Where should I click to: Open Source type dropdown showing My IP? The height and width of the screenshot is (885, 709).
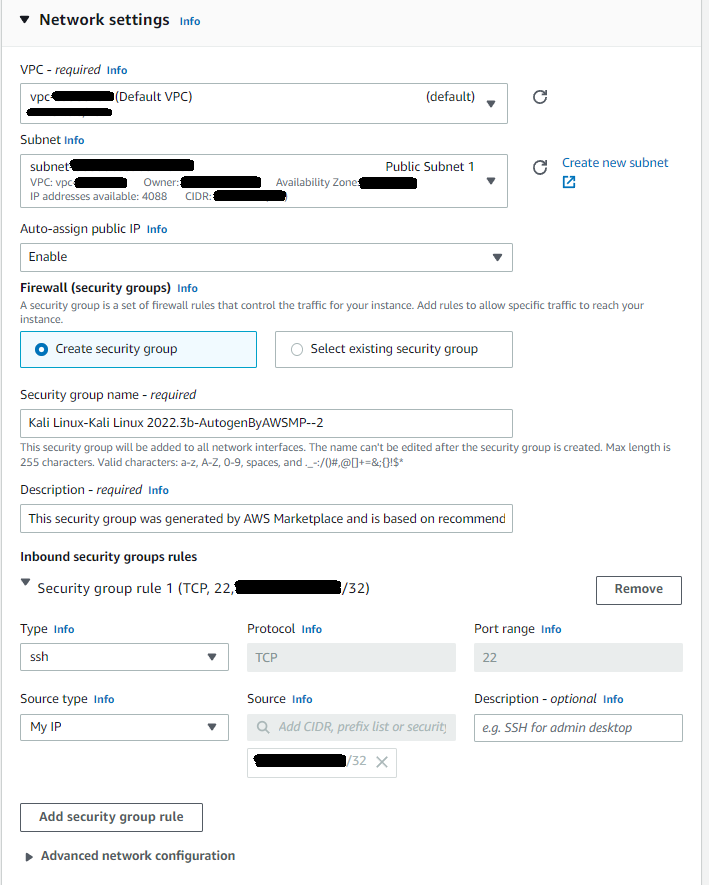[211, 727]
